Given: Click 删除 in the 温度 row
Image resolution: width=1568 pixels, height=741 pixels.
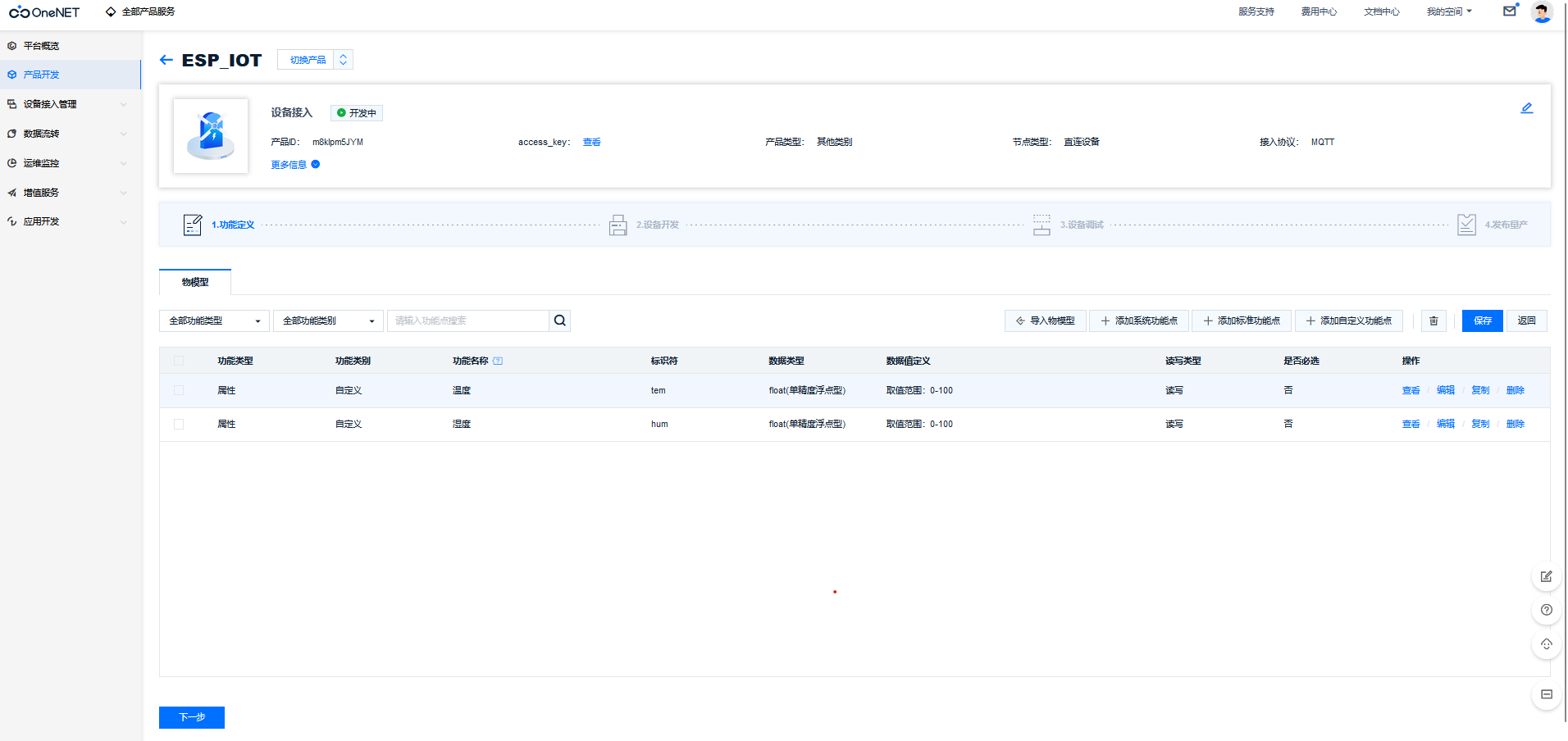Looking at the screenshot, I should pyautogui.click(x=1516, y=390).
